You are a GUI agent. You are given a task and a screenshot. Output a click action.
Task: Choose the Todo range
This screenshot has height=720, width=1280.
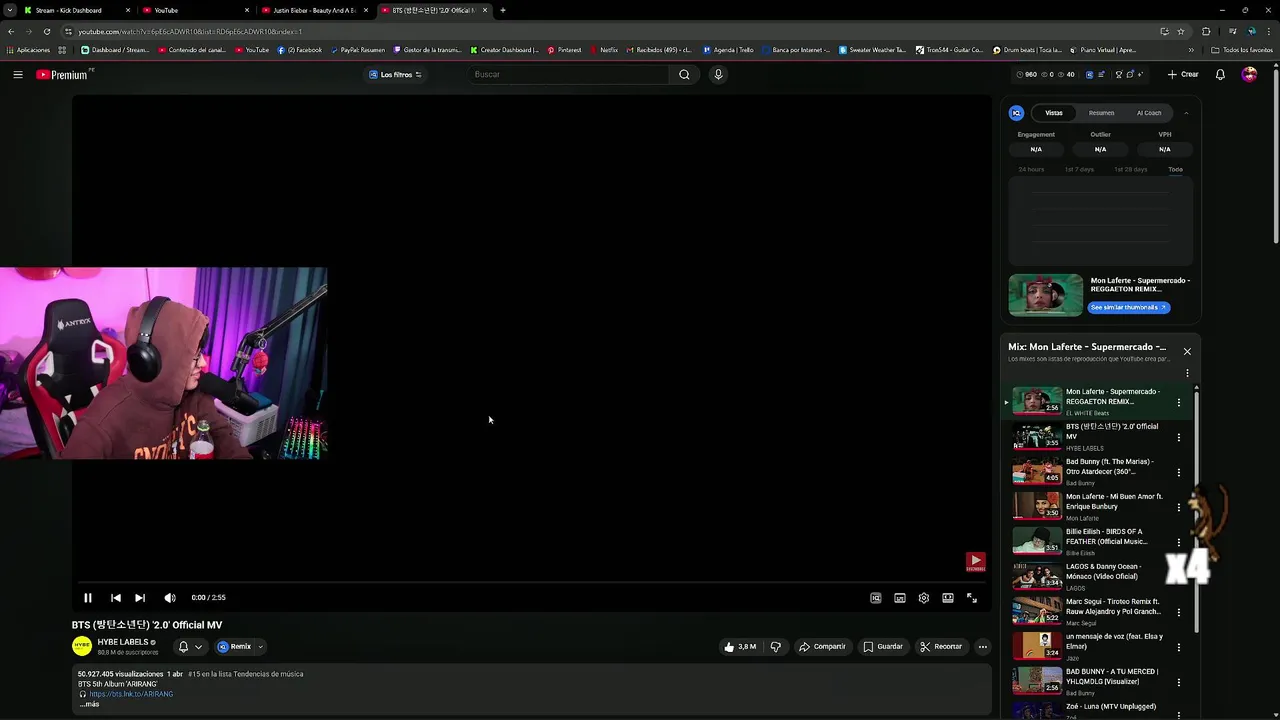point(1175,169)
